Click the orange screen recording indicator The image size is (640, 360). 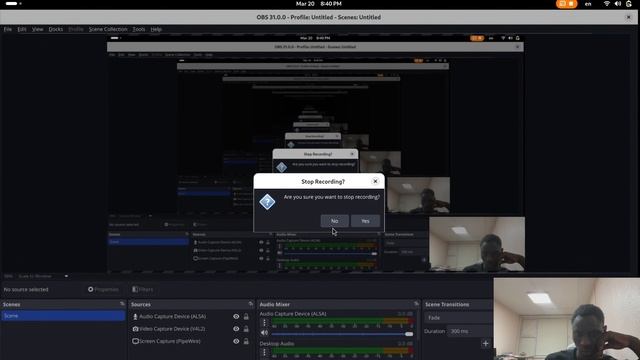click(567, 4)
